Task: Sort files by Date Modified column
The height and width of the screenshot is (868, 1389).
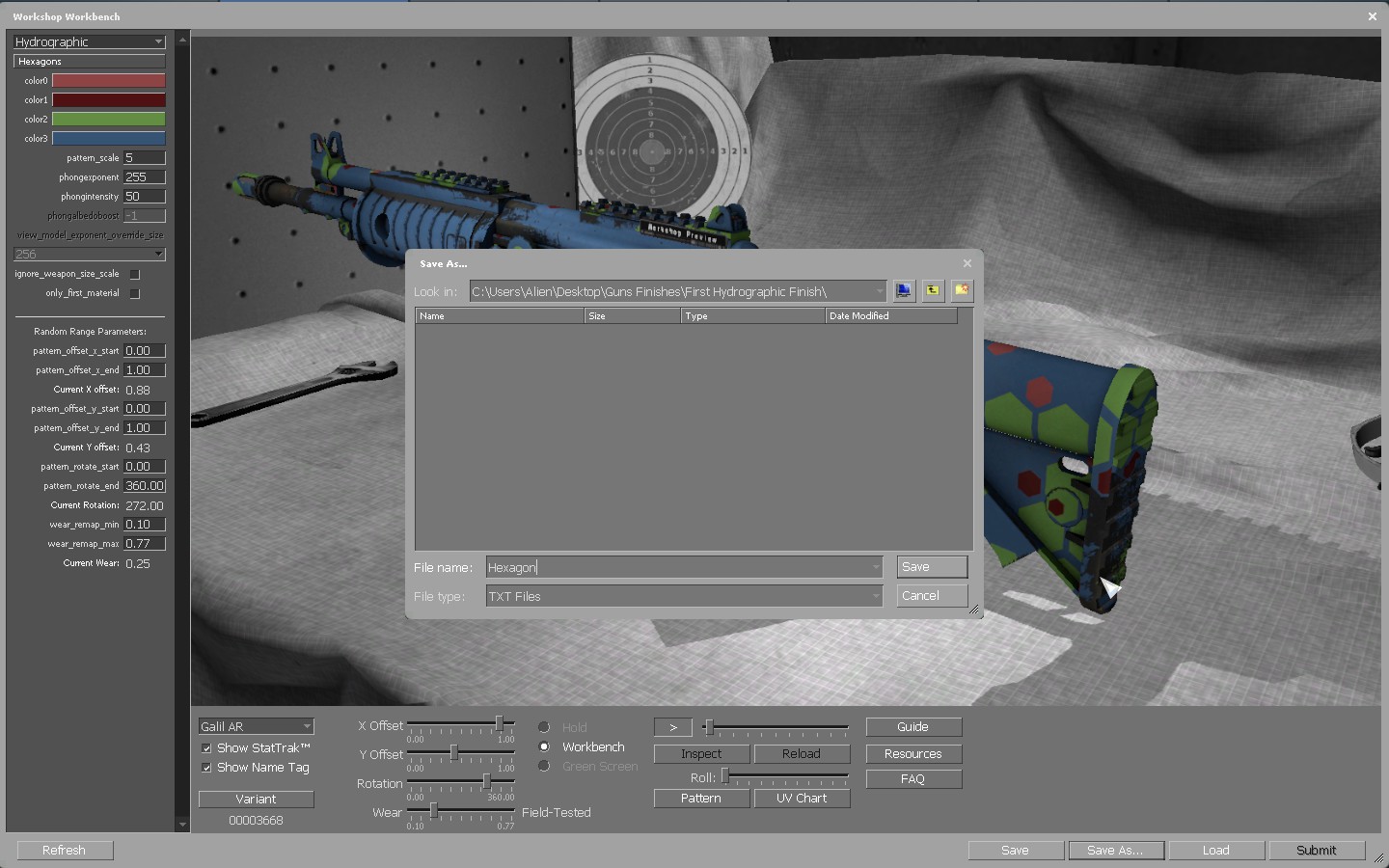Action: click(x=891, y=315)
